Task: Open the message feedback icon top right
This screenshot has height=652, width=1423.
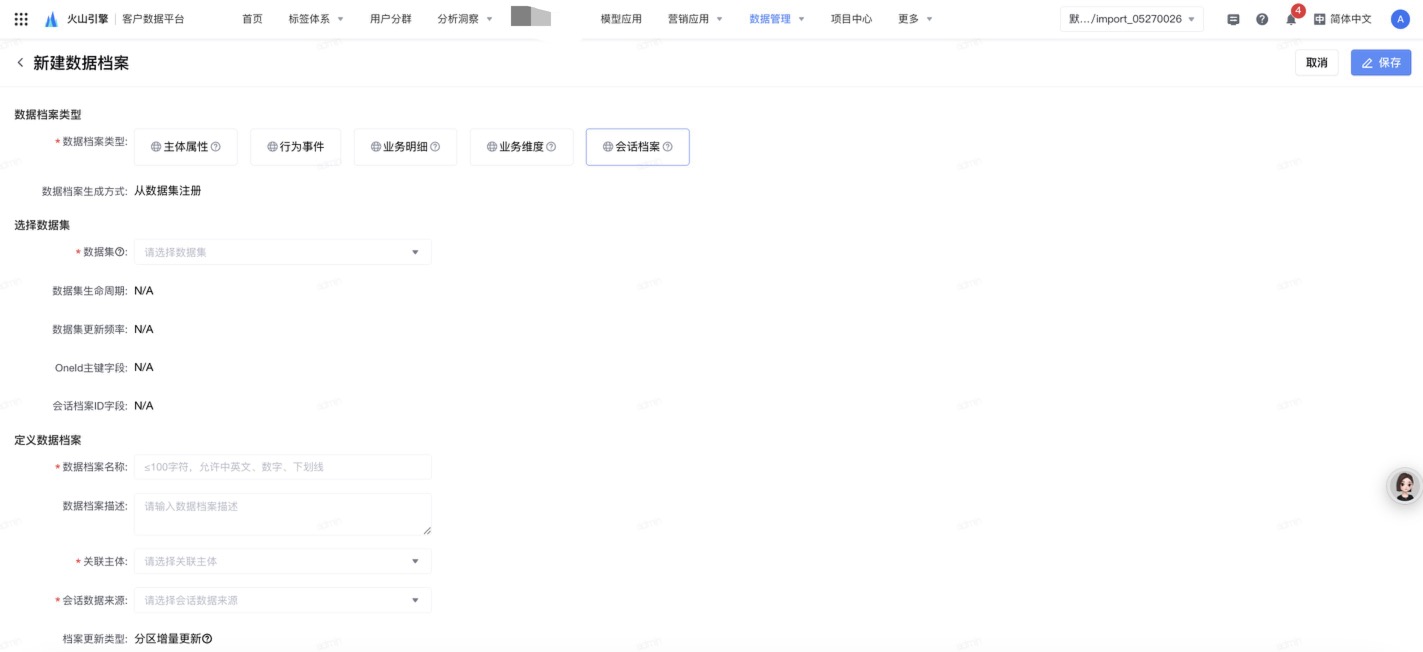Action: [x=1232, y=17]
